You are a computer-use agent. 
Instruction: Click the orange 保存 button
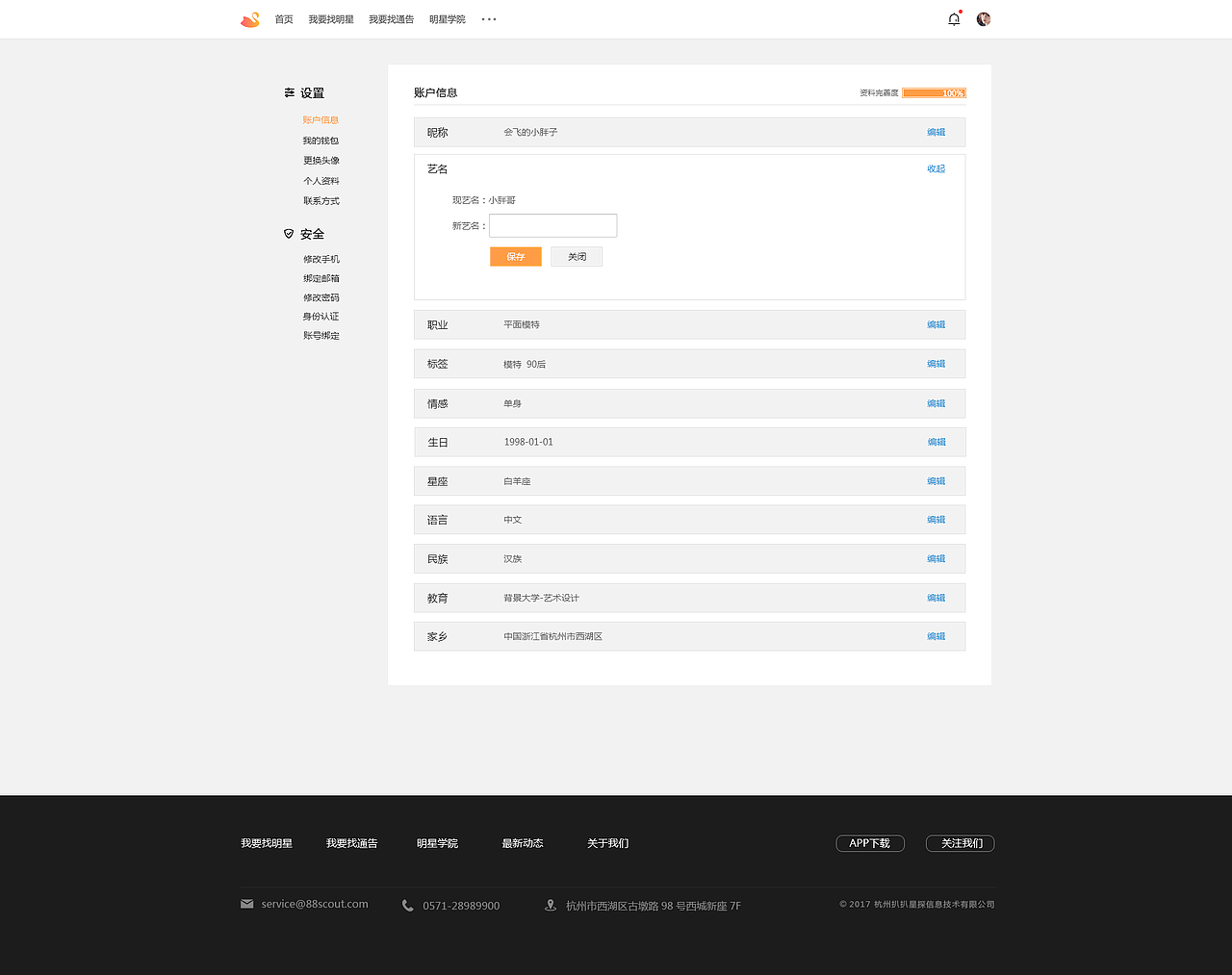516,257
